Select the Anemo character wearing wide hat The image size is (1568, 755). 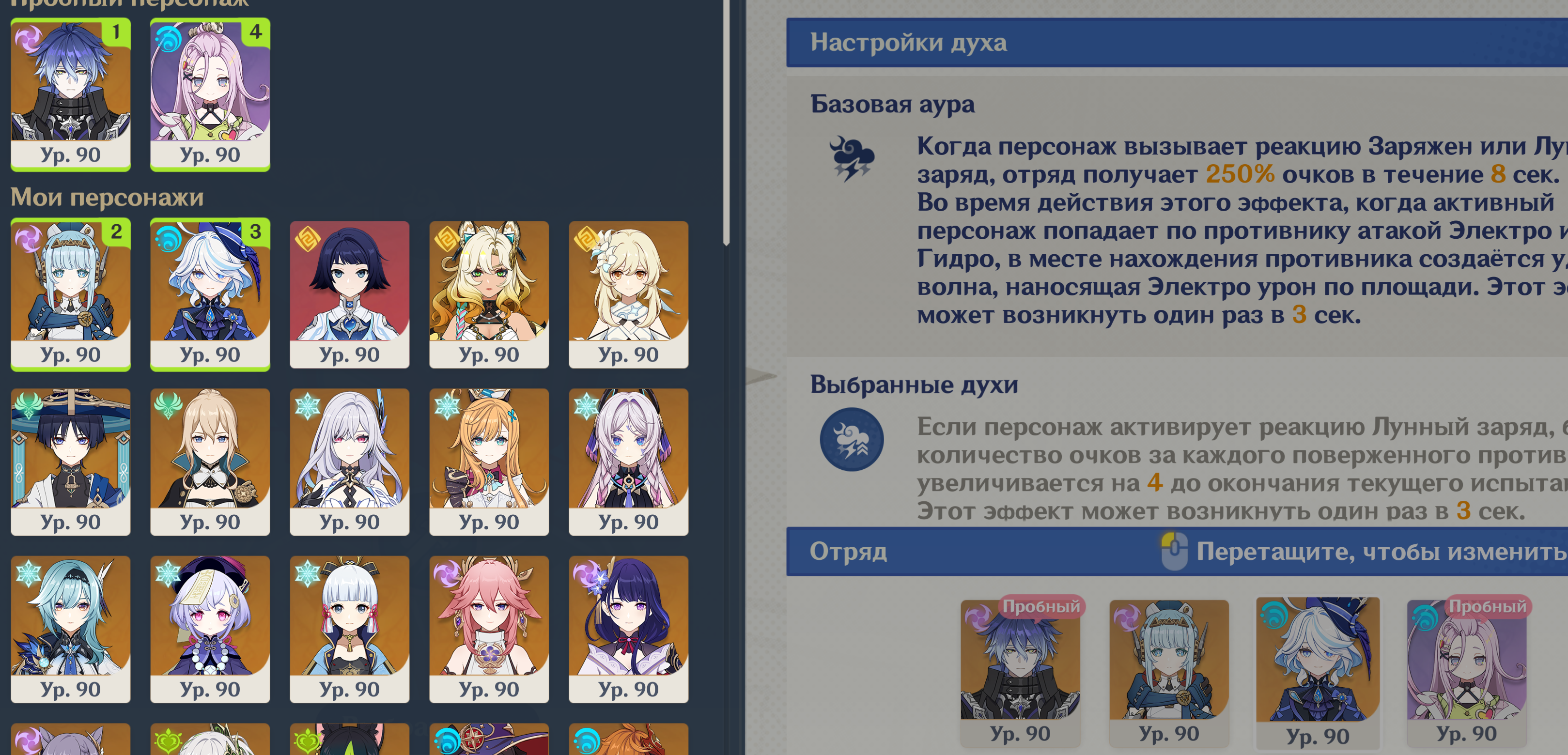(x=71, y=462)
